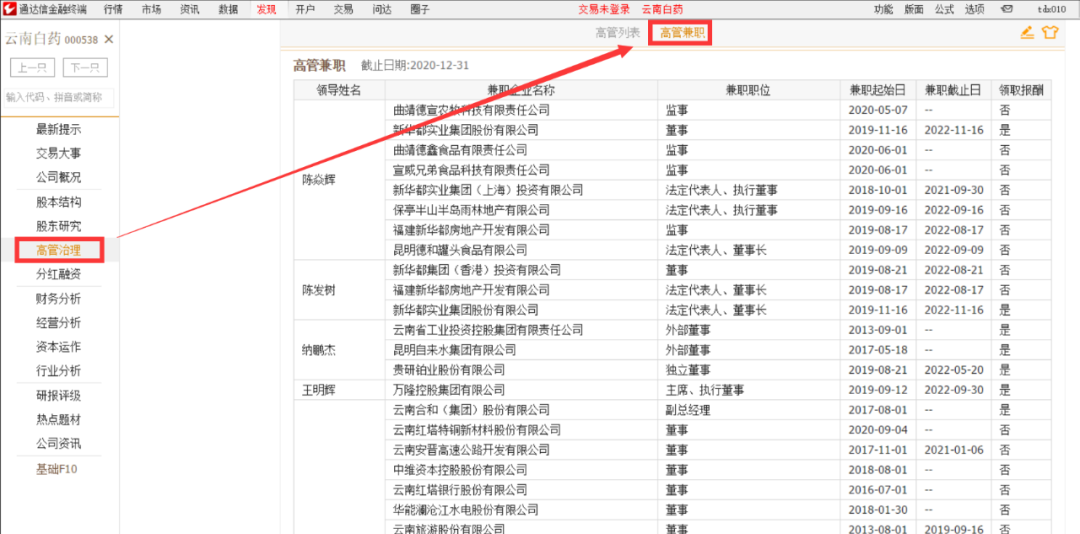
Task: Select 公司概况 in sidebar
Action: point(59,177)
